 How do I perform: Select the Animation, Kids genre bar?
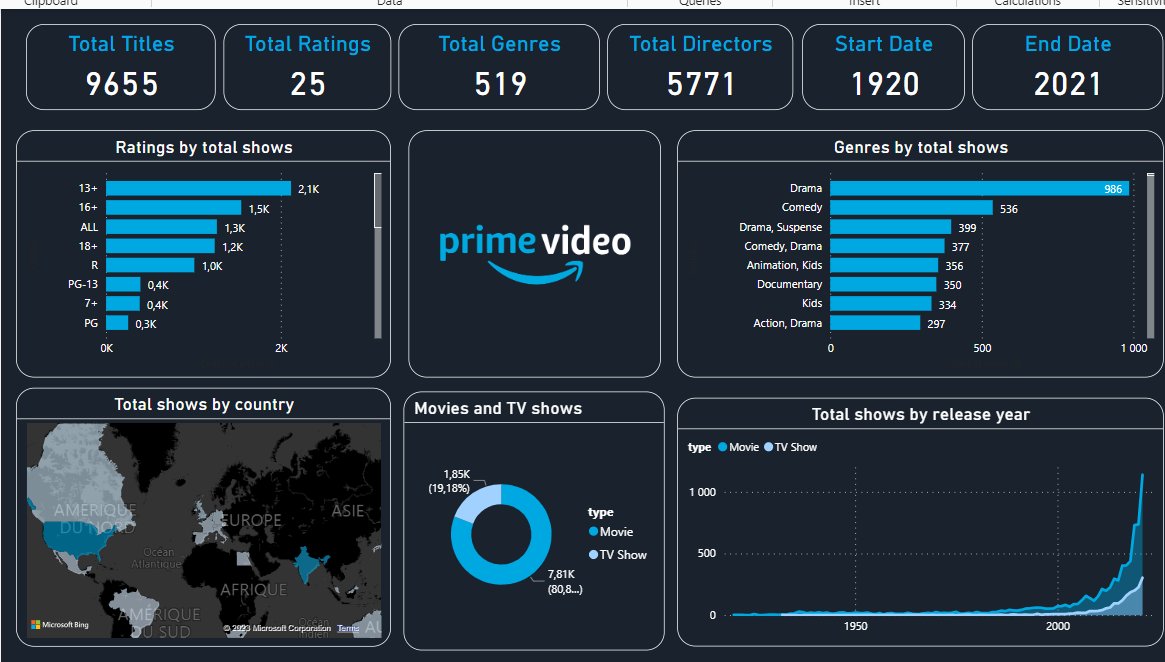tap(884, 265)
